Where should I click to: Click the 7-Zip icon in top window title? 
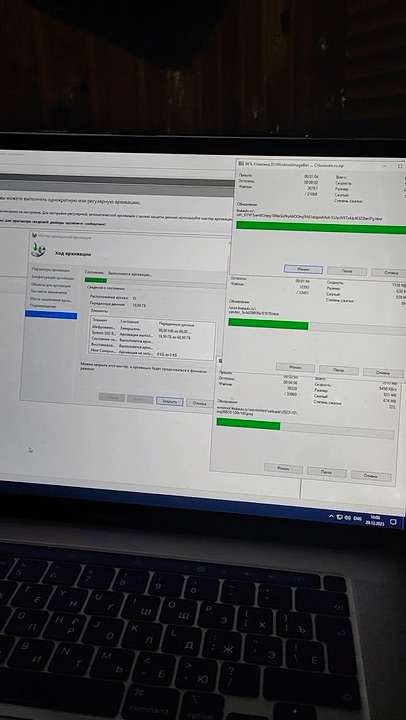click(x=241, y=163)
